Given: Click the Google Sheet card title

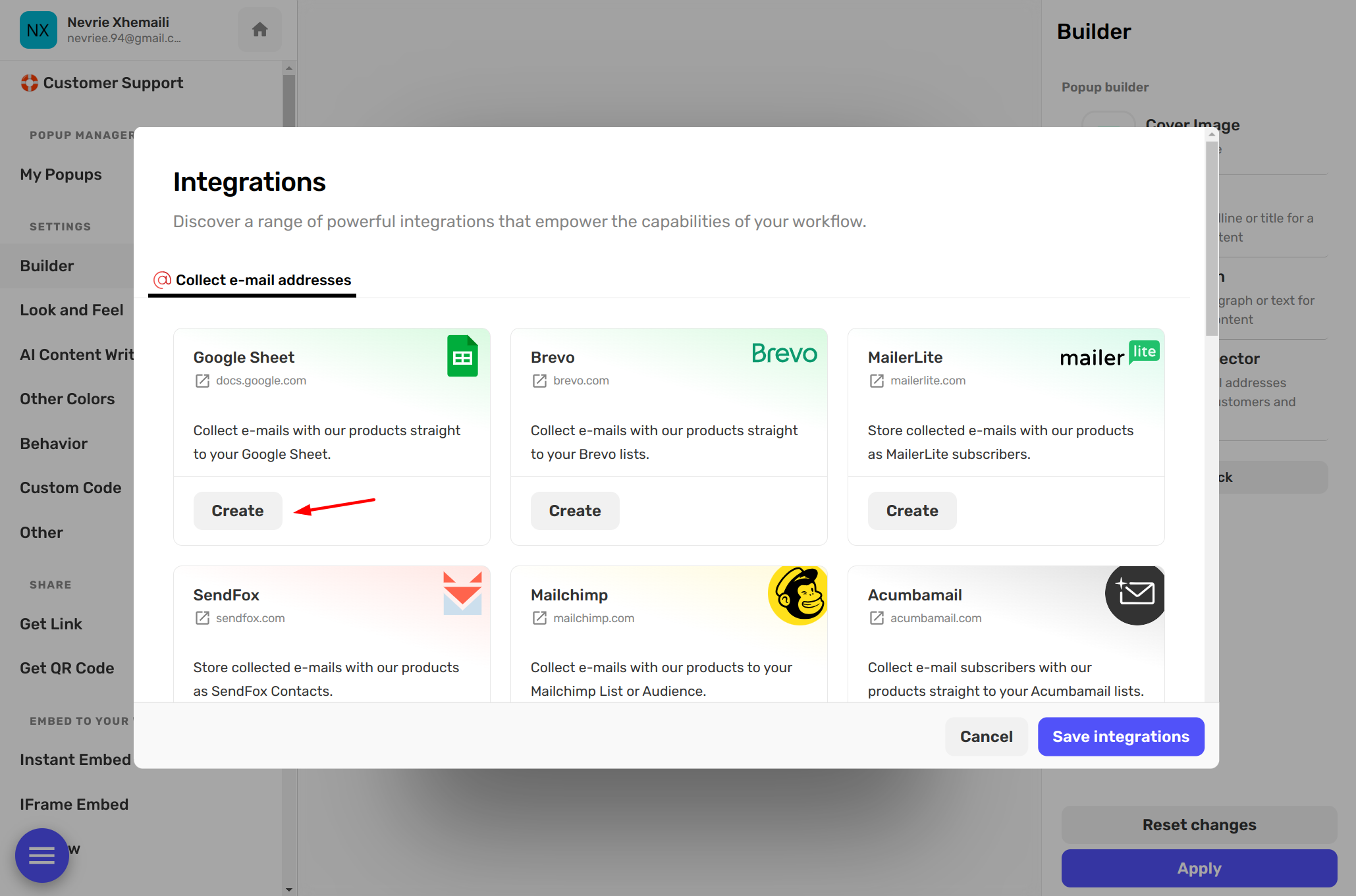Looking at the screenshot, I should tap(244, 357).
